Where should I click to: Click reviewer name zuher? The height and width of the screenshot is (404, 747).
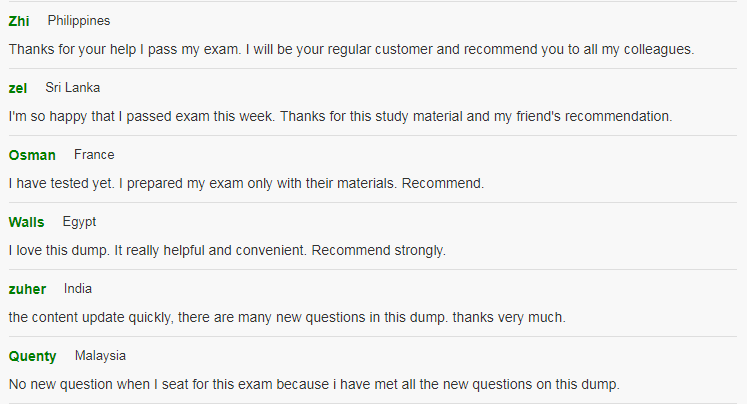click(x=27, y=290)
